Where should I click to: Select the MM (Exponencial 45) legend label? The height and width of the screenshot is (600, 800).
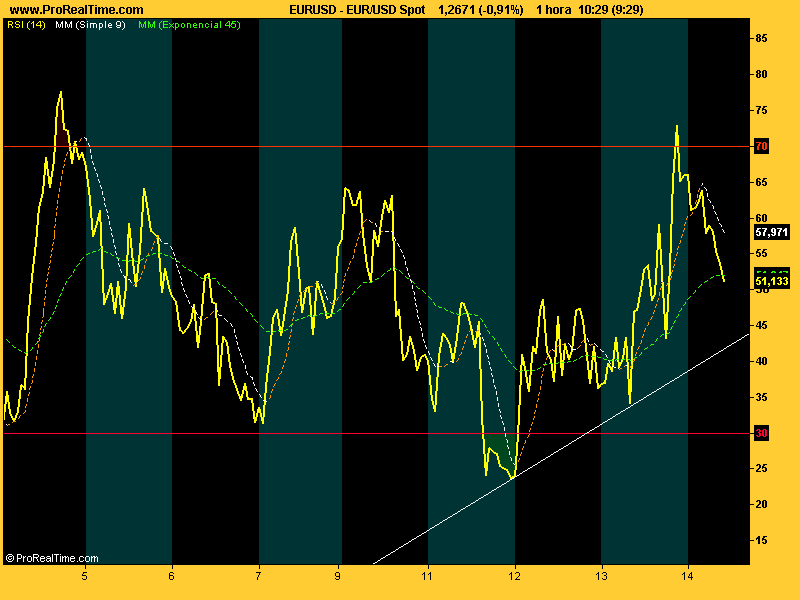(189, 24)
